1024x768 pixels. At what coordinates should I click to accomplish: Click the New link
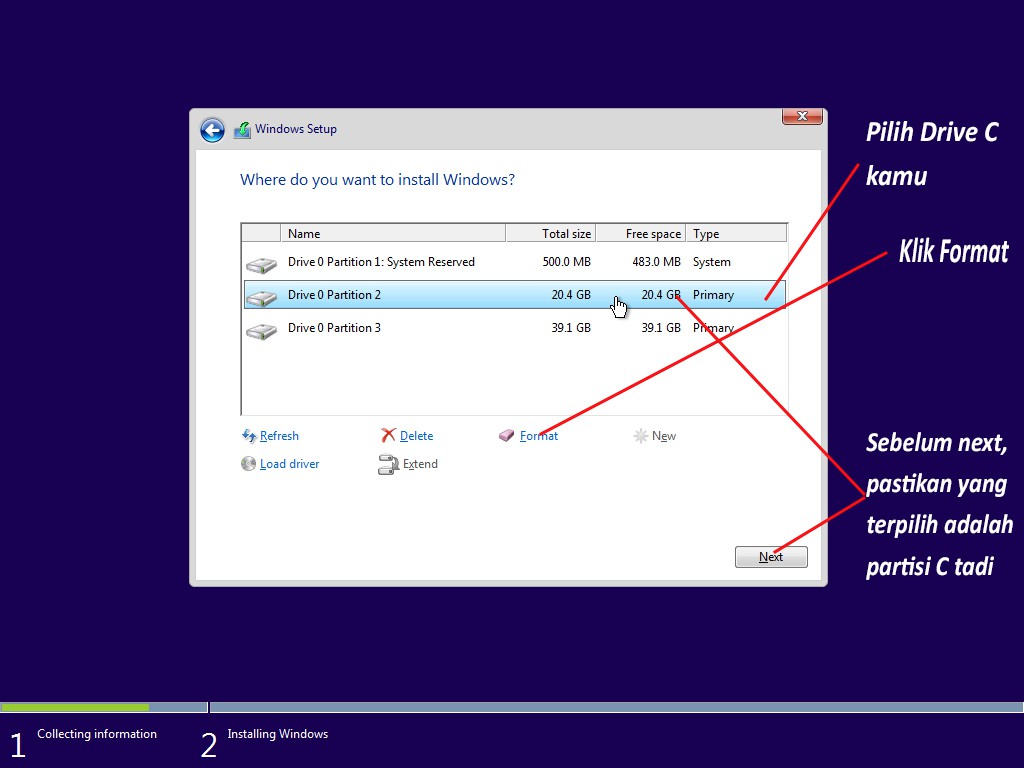click(x=664, y=436)
